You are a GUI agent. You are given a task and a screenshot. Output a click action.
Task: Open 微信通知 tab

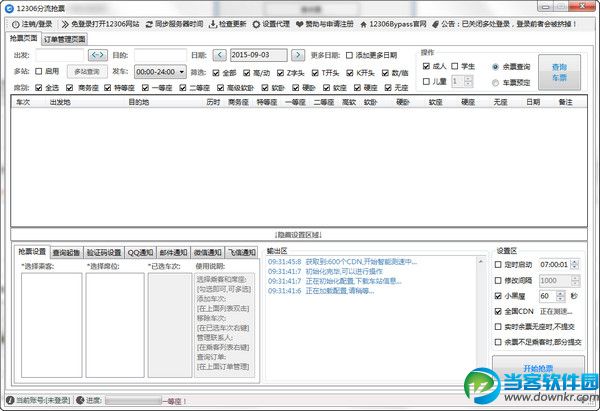pyautogui.click(x=208, y=253)
